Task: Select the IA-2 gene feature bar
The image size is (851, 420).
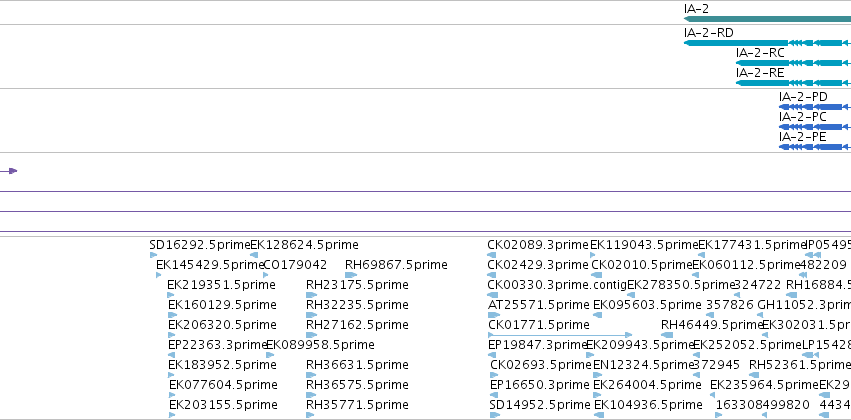Action: click(767, 19)
